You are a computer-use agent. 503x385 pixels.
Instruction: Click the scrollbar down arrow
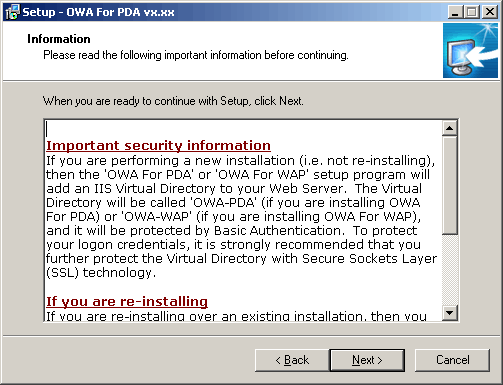(x=450, y=313)
